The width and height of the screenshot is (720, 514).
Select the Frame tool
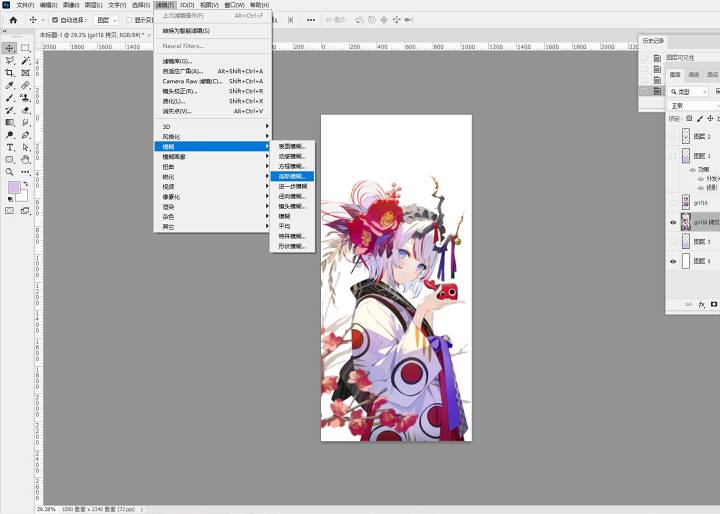click(25, 73)
